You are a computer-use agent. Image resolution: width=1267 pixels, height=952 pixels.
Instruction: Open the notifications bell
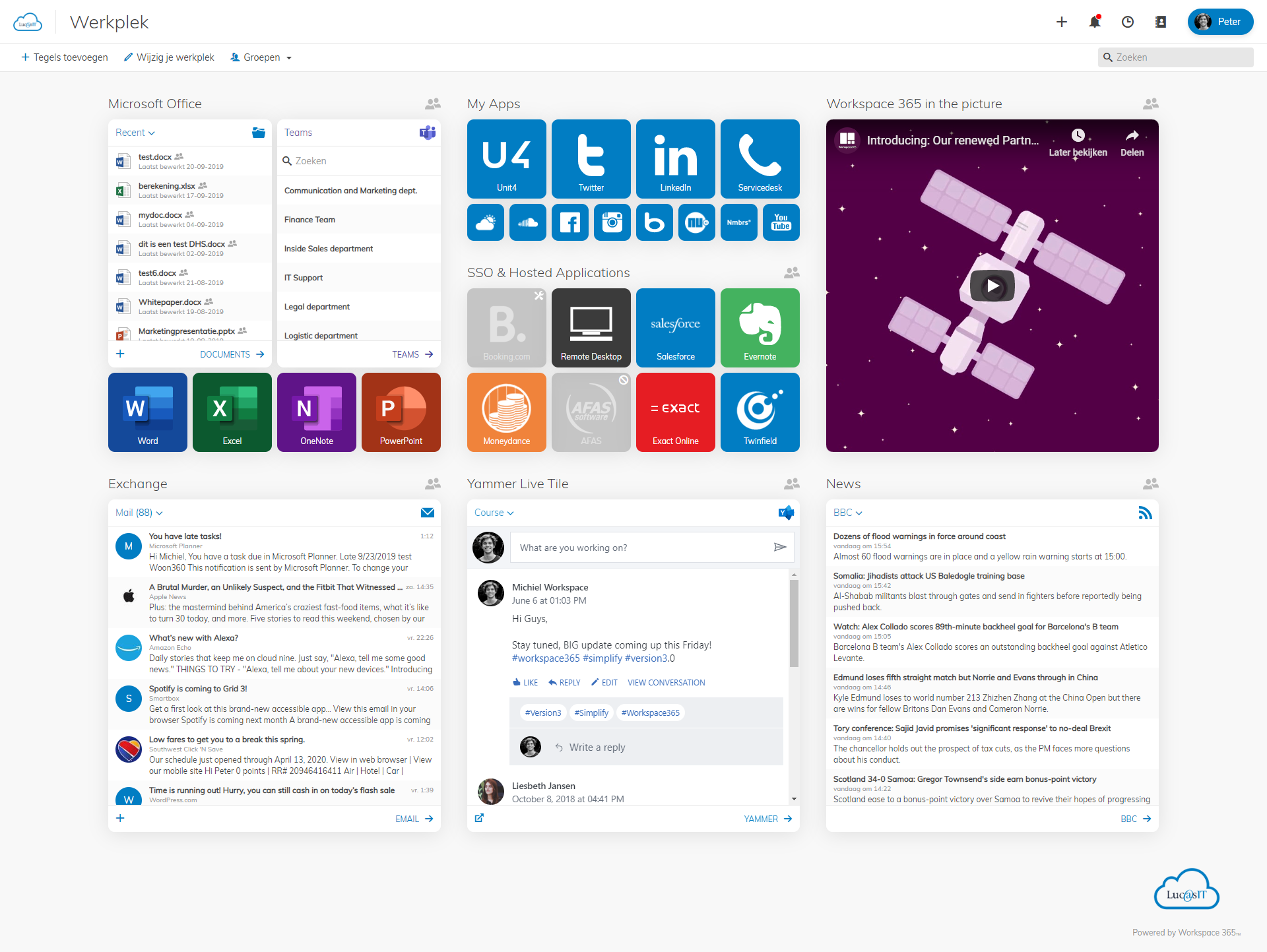tap(1095, 22)
